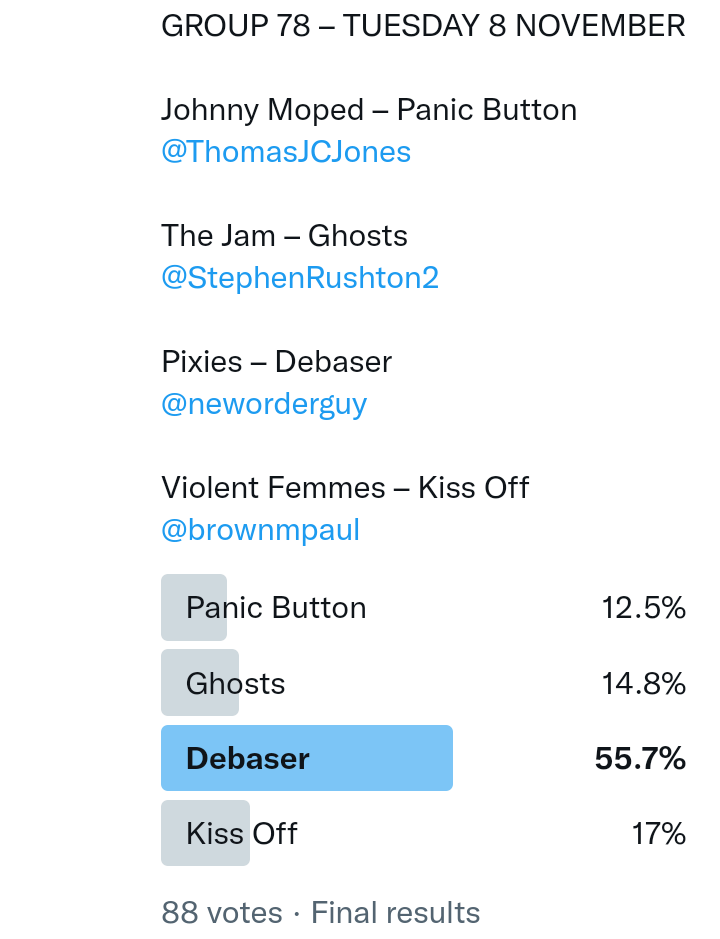Click the Final results label
This screenshot has width=720, height=939.
pos(396,913)
